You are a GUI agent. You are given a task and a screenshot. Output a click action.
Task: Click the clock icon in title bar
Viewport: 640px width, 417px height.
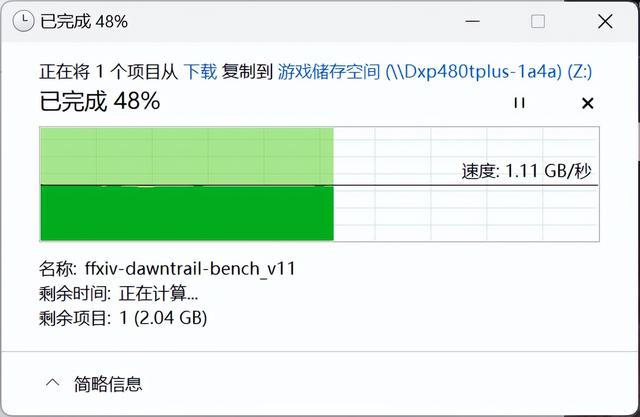click(23, 21)
